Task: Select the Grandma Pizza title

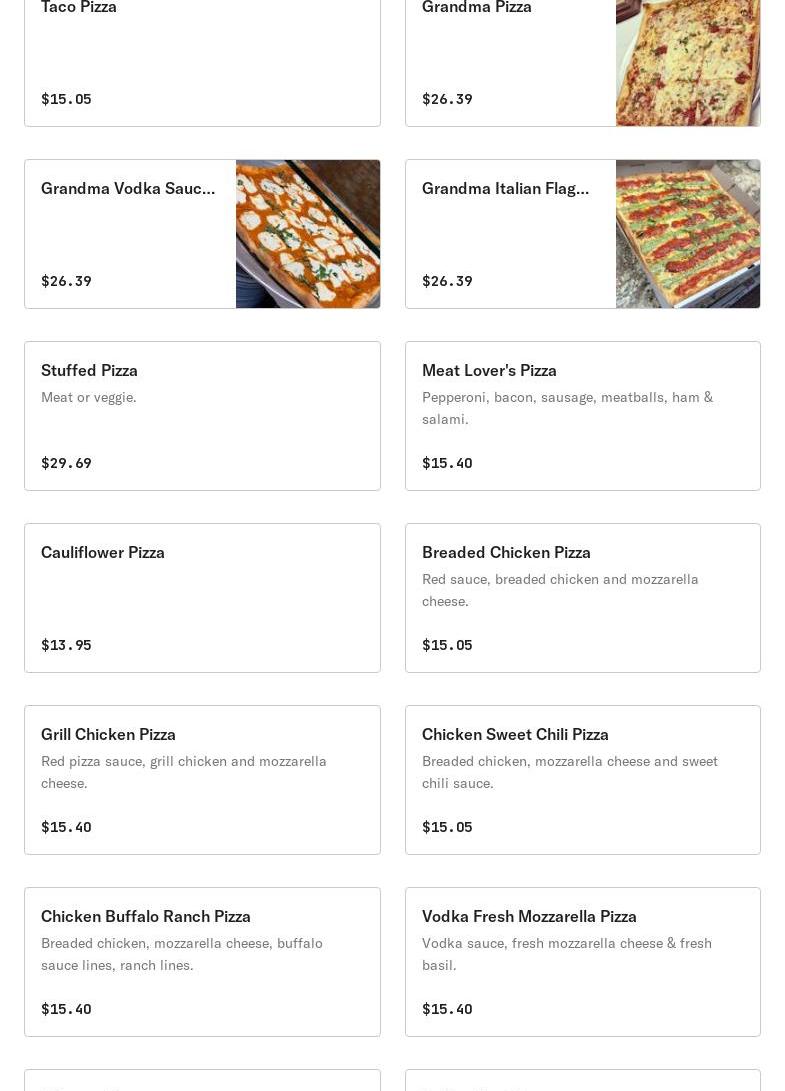Action: [477, 7]
